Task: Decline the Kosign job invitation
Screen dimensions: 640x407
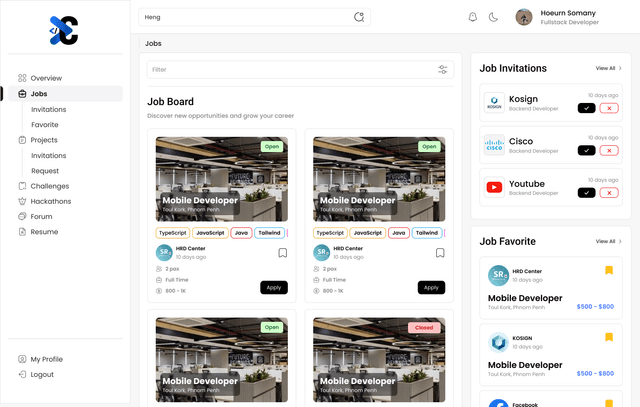Action: point(609,108)
